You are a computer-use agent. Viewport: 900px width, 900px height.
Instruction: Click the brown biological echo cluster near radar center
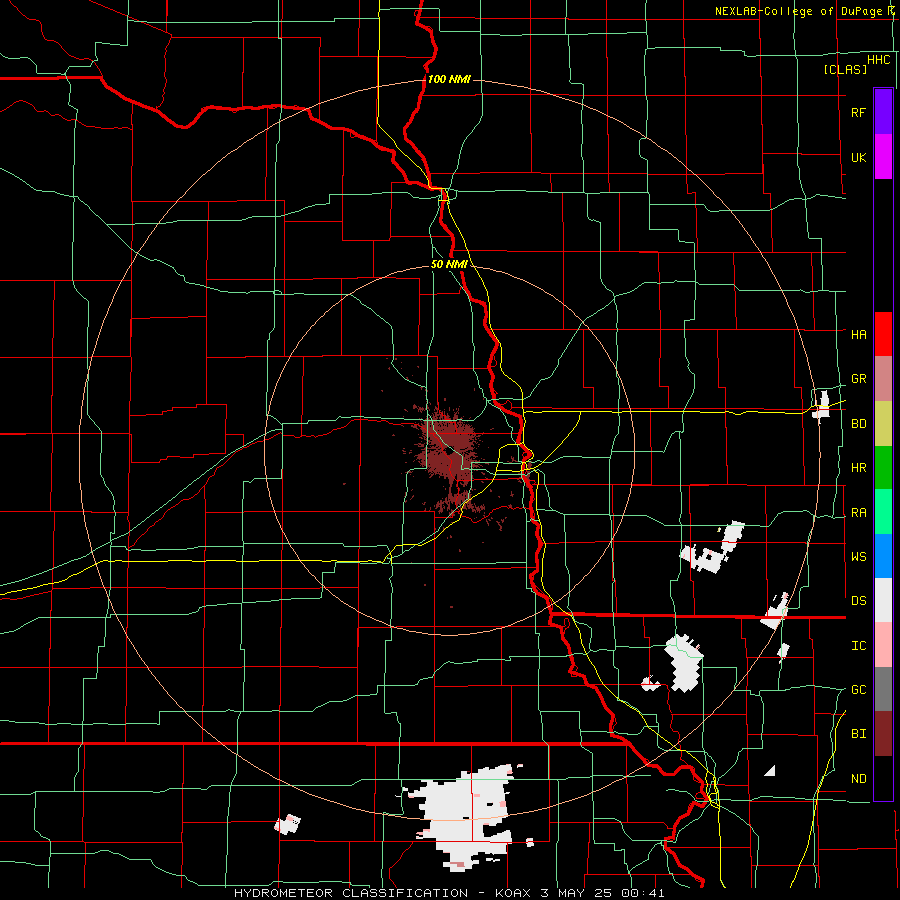point(451,453)
